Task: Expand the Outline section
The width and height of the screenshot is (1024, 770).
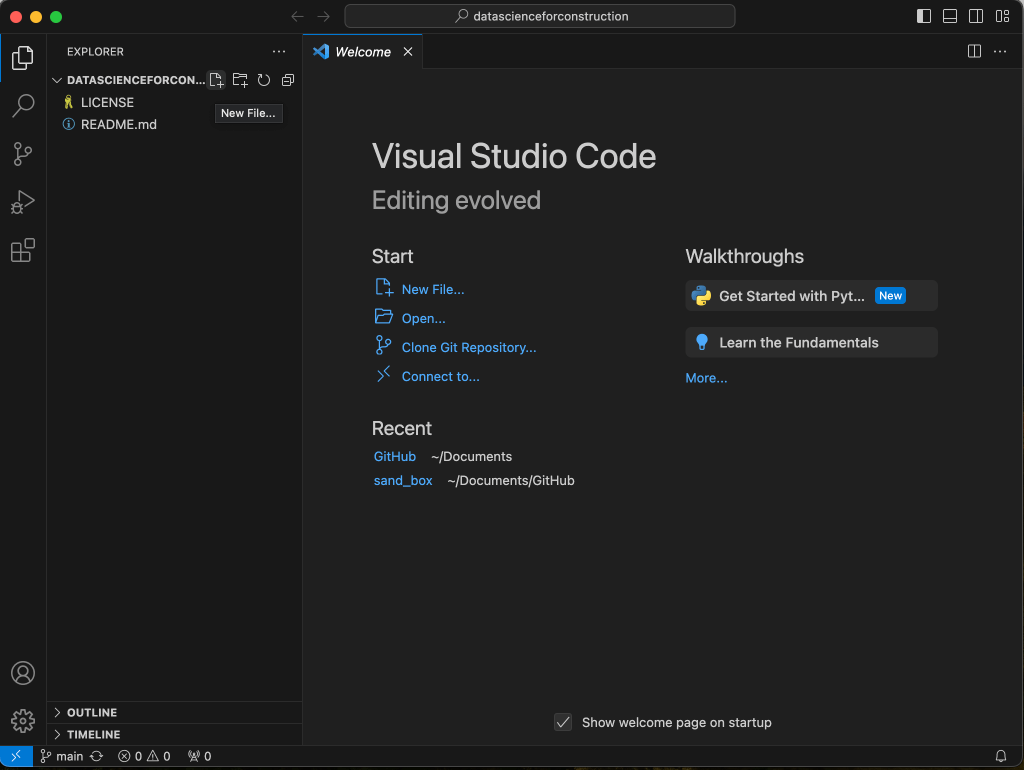Action: click(92, 713)
